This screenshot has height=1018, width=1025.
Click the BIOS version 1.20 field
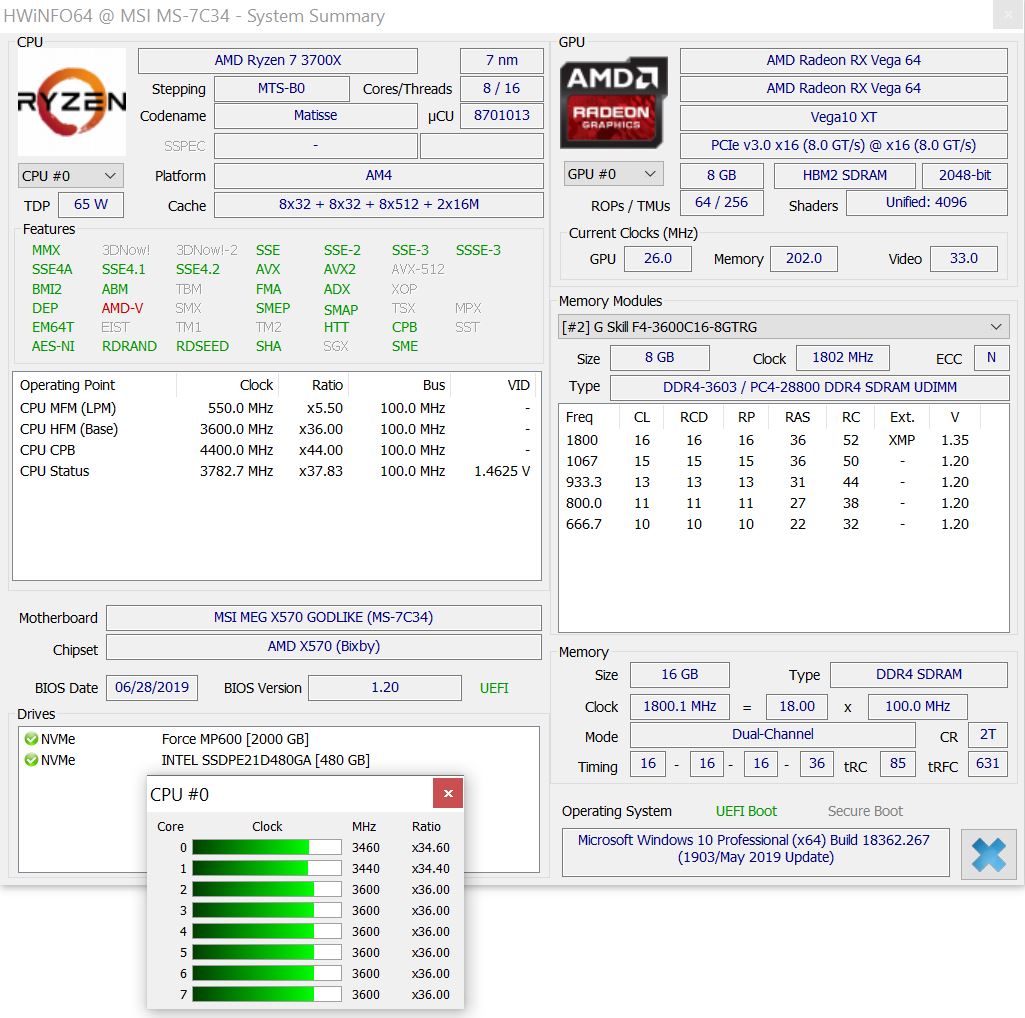(384, 688)
